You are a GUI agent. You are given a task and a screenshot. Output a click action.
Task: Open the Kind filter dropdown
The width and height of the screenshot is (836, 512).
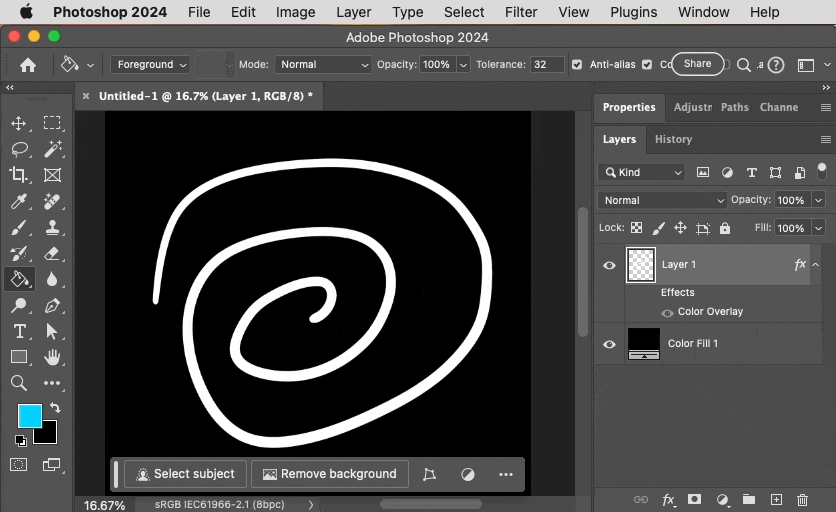click(x=641, y=172)
